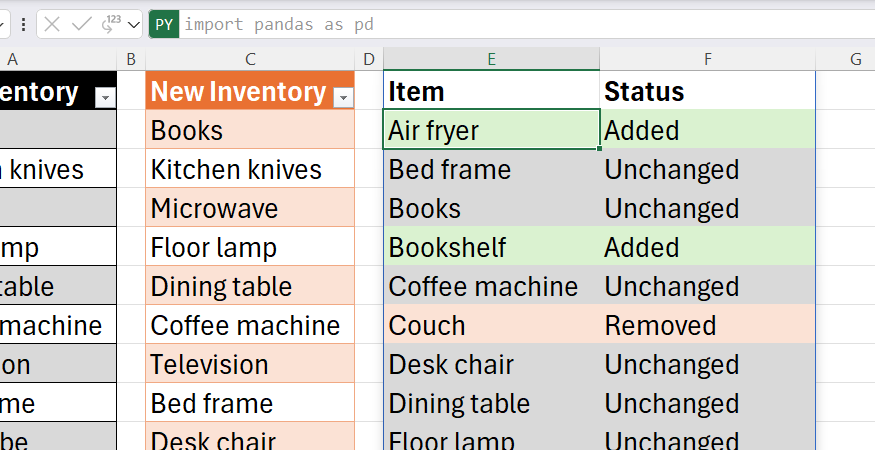The image size is (875, 450).
Task: Select Desk chair in Item column
Action: [492, 364]
